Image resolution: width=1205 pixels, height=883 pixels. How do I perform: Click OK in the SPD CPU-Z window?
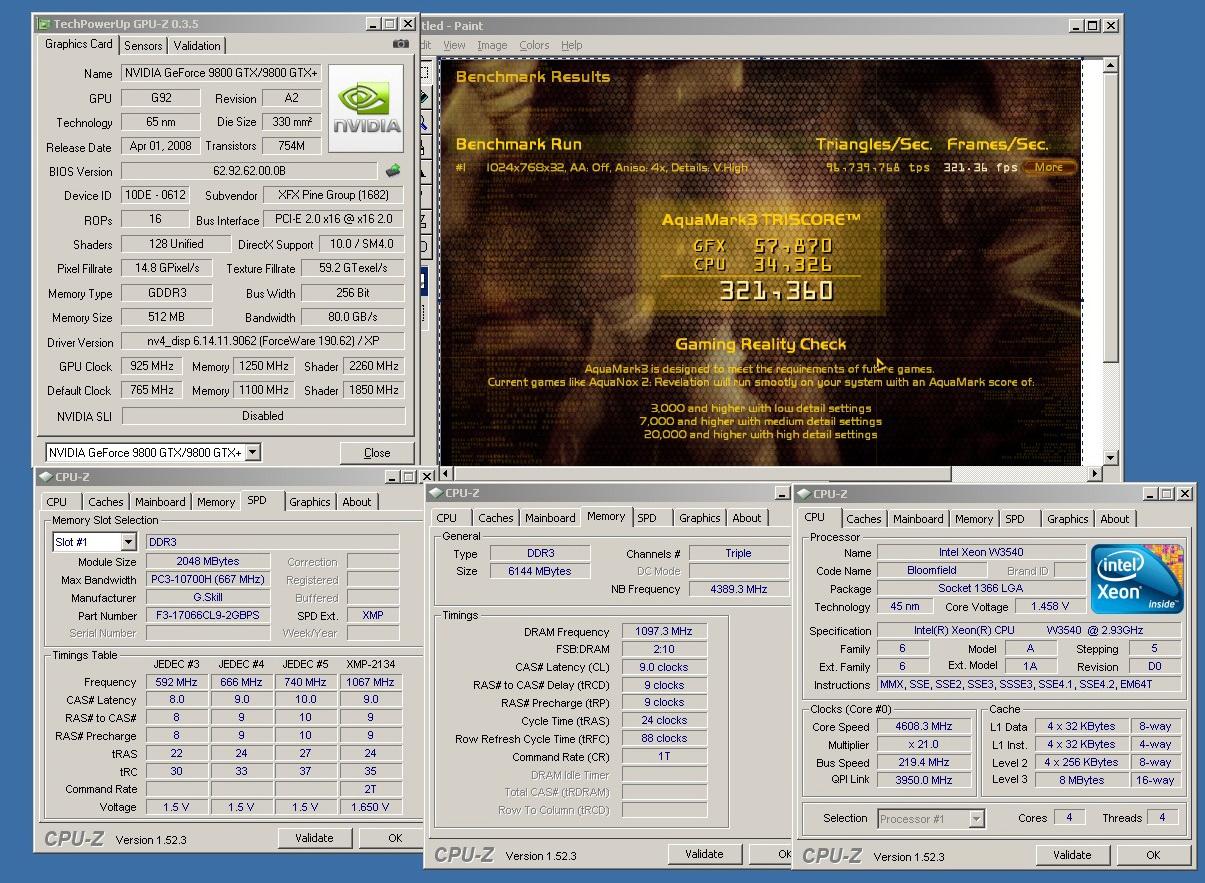click(x=395, y=838)
